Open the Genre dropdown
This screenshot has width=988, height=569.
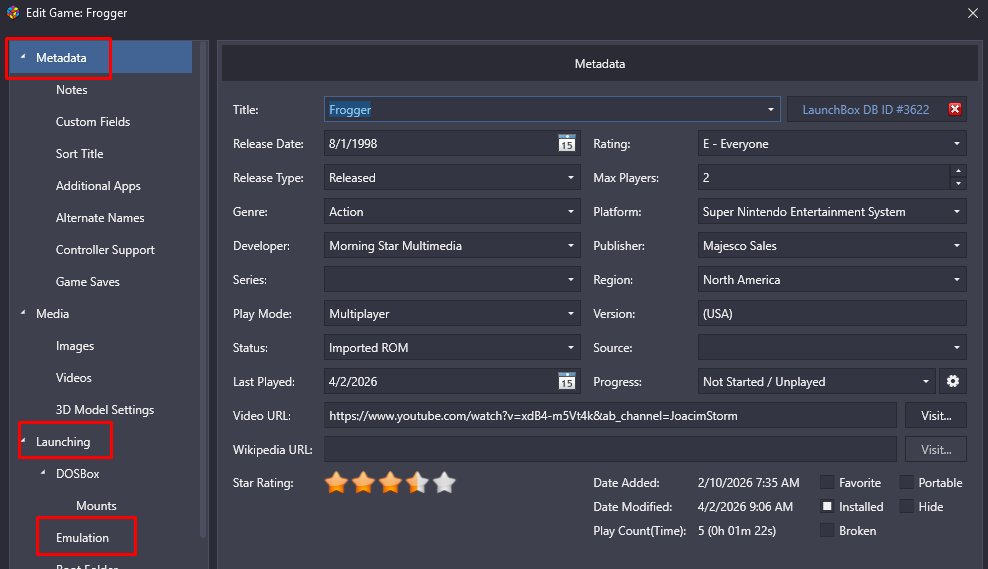coord(571,212)
